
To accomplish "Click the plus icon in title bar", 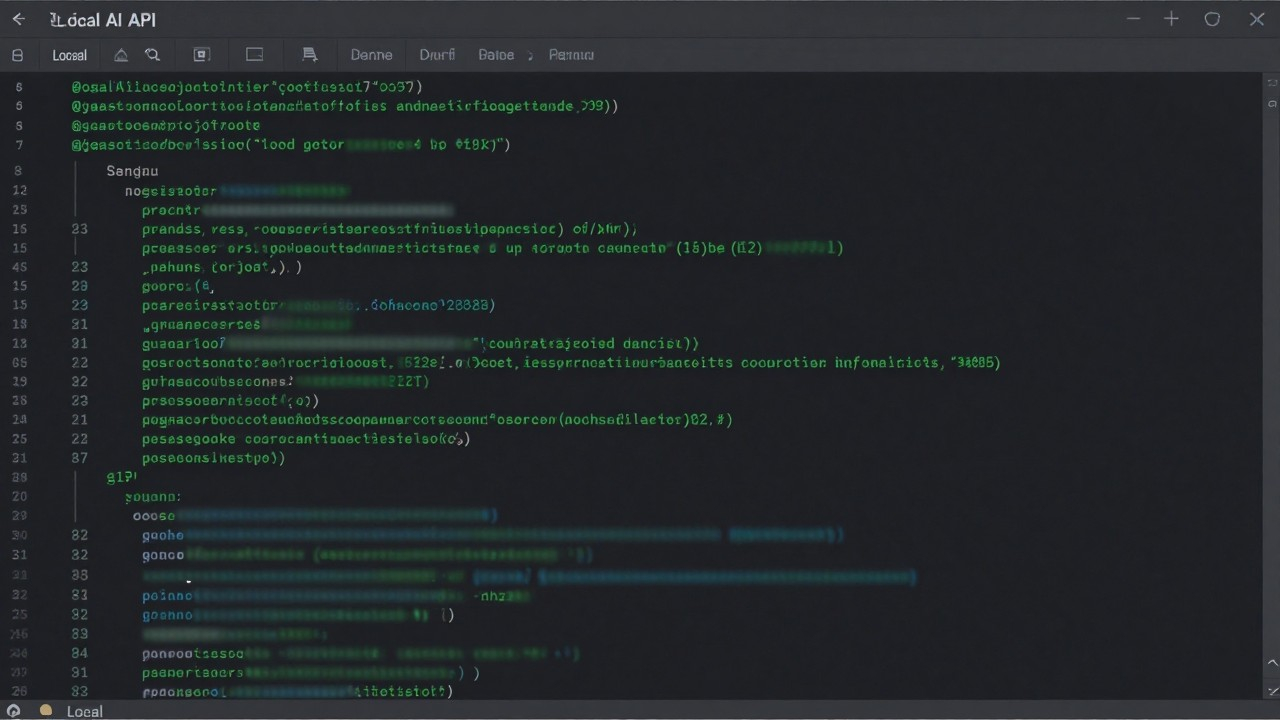I will [1171, 19].
